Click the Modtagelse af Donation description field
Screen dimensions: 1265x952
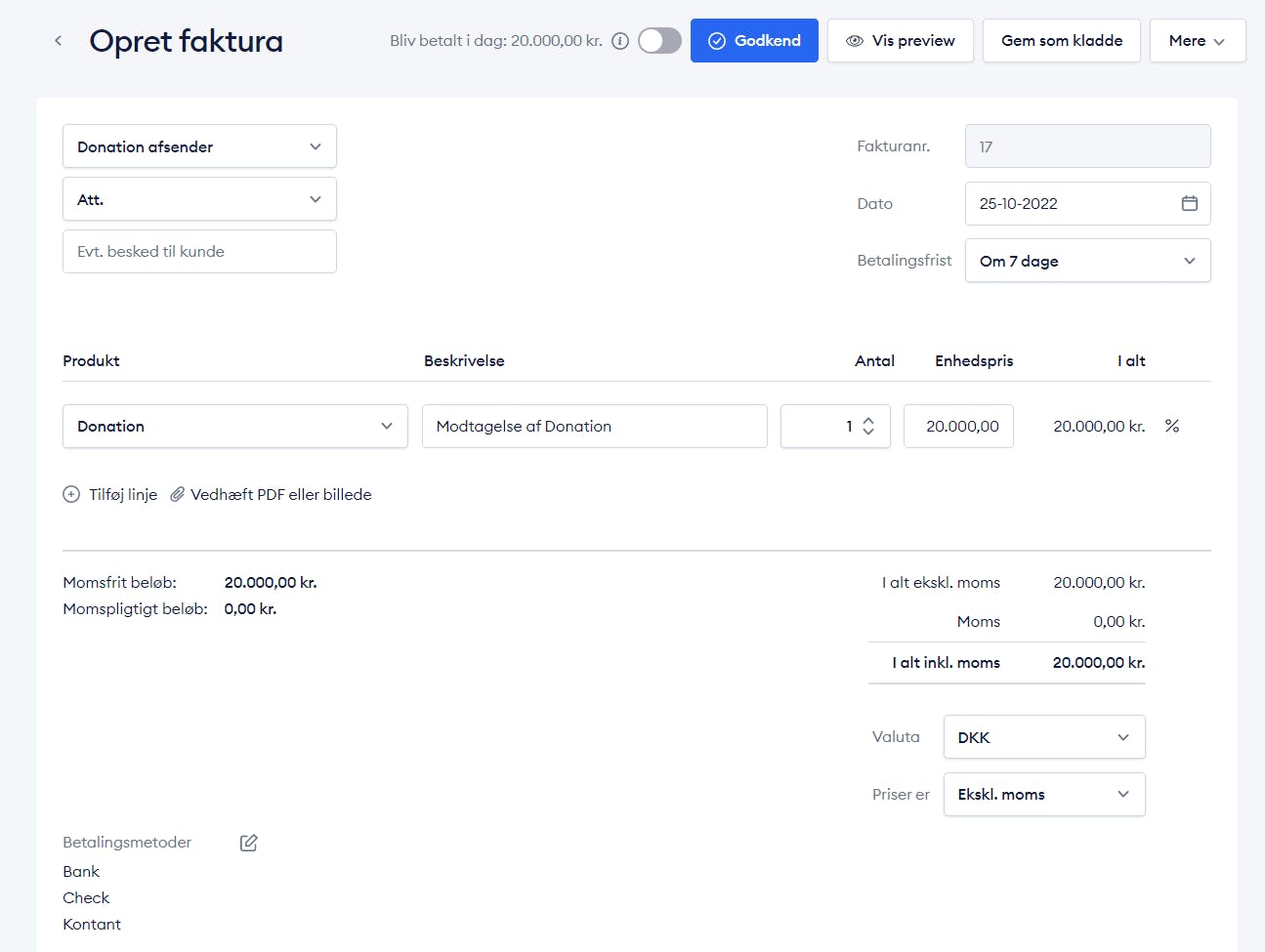[595, 427]
